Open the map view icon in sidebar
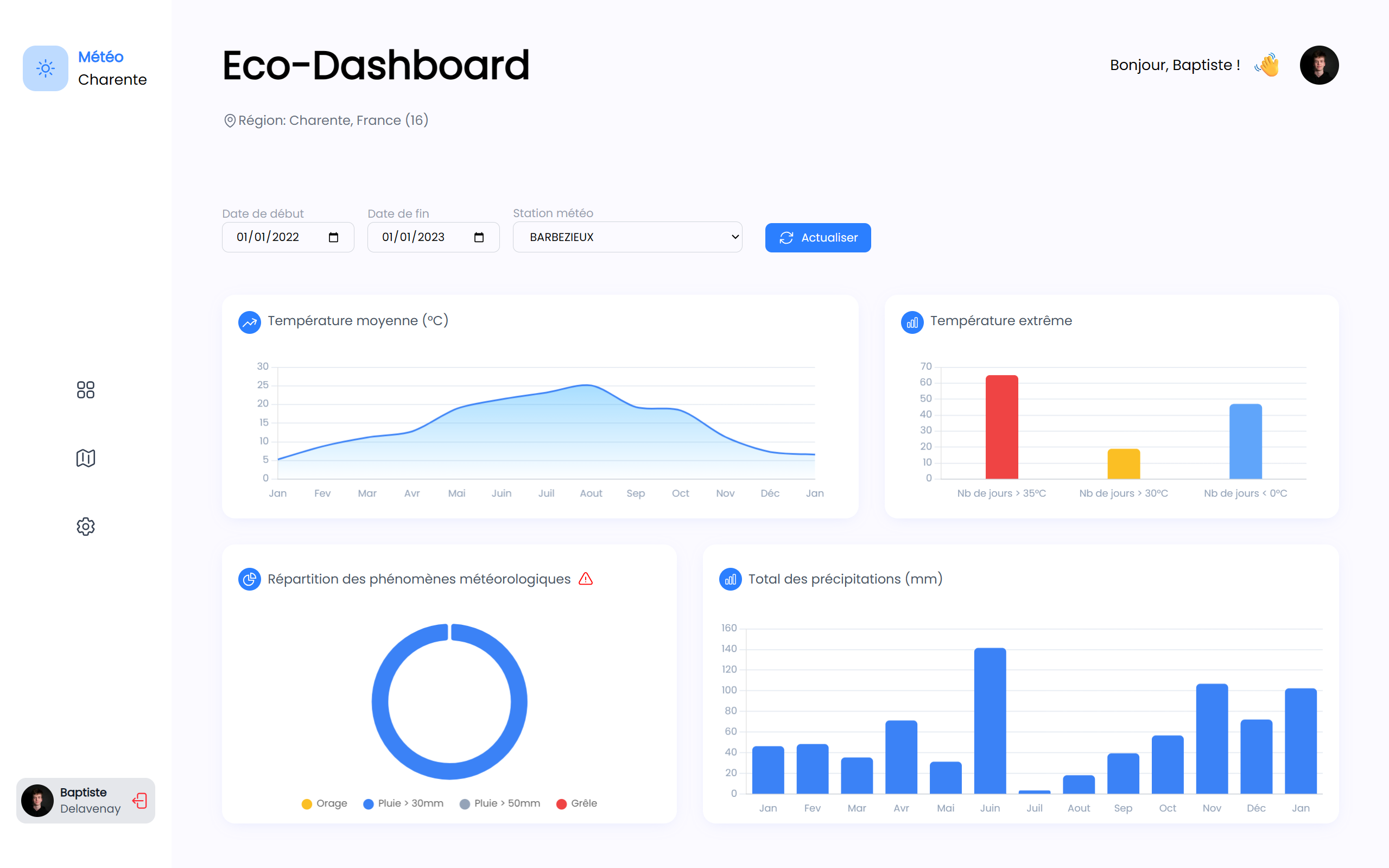Screen dimensions: 1389x868 (x=86, y=458)
